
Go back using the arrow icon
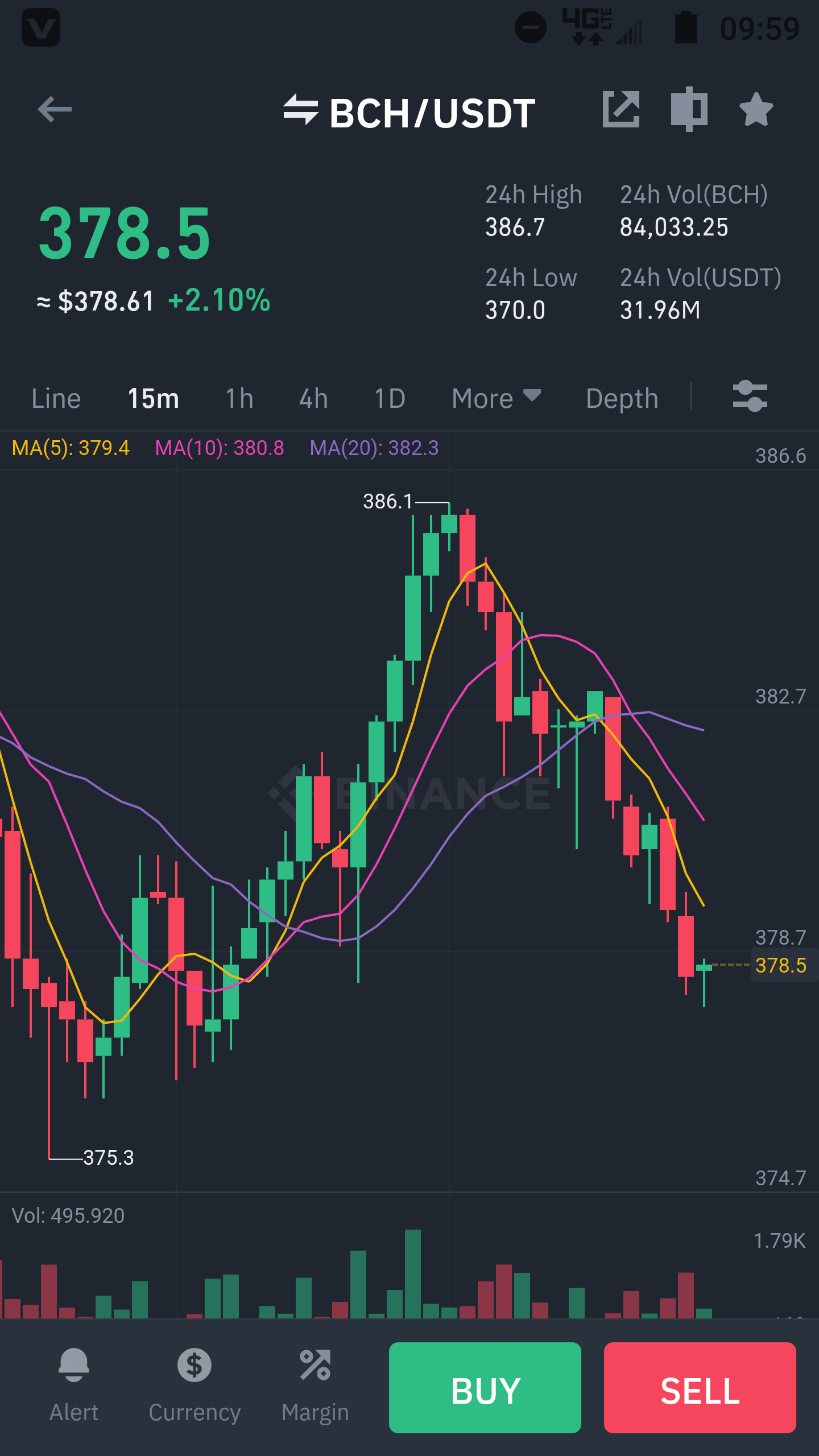tap(55, 109)
